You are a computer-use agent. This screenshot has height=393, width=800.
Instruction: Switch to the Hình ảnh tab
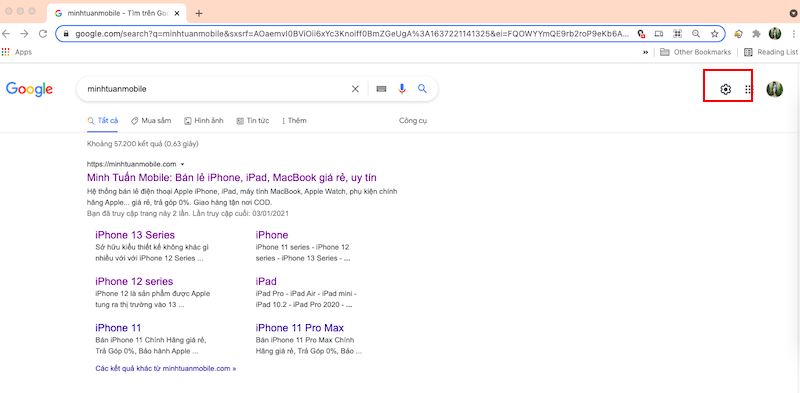click(x=204, y=121)
